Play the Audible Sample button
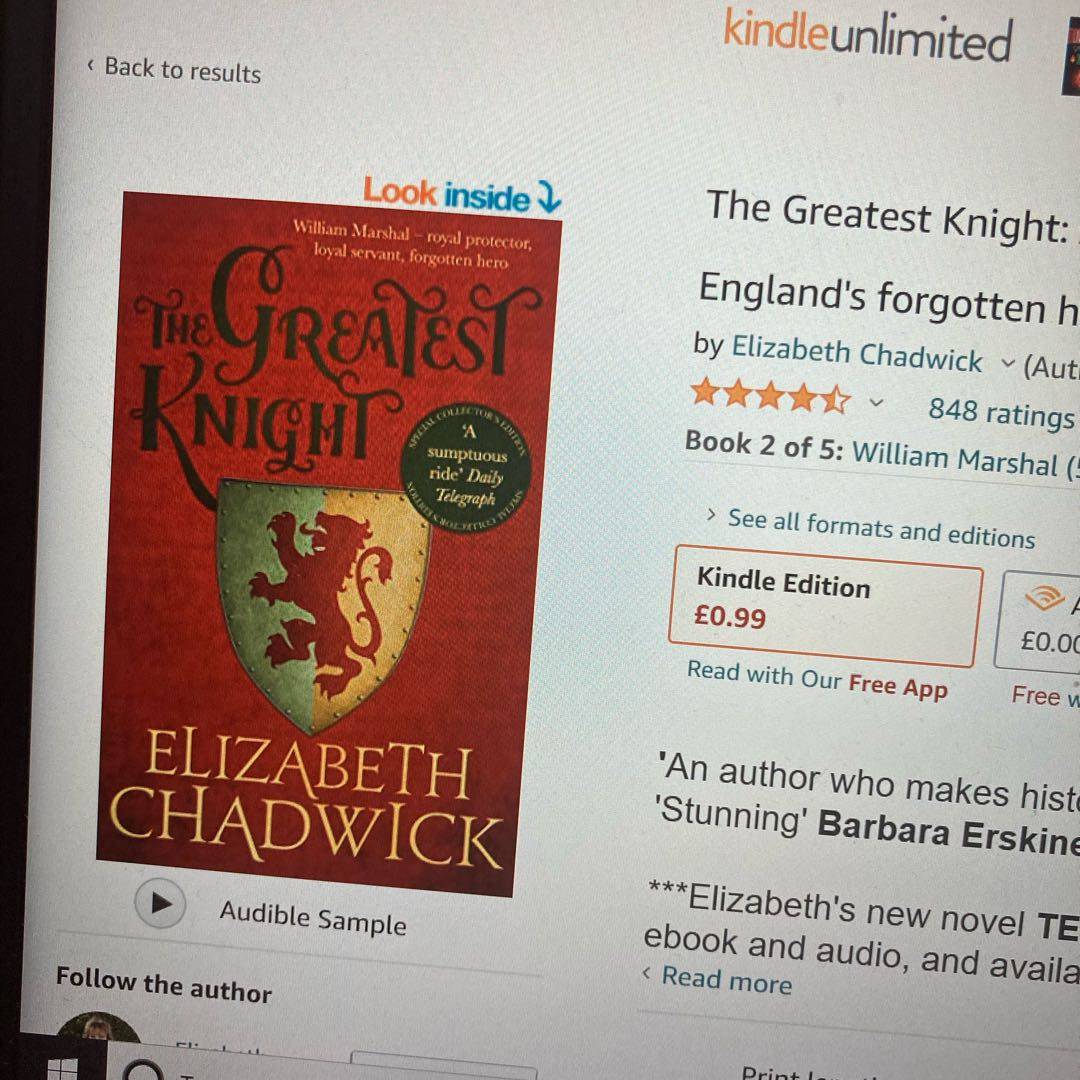This screenshot has height=1080, width=1080. pos(160,903)
